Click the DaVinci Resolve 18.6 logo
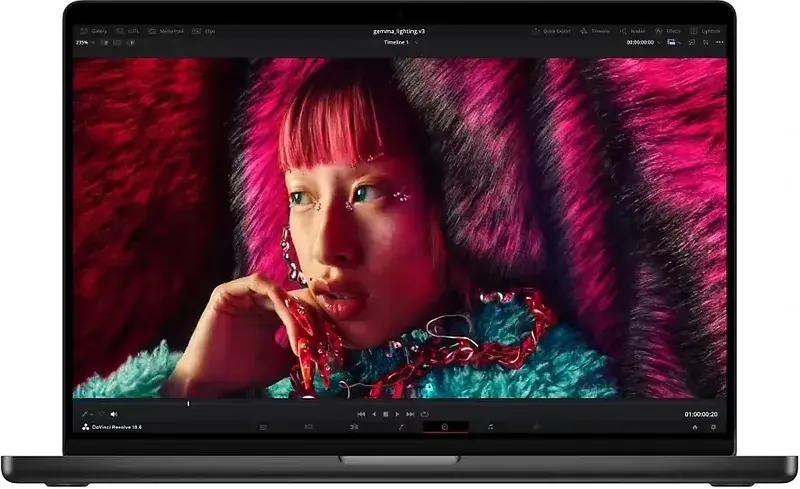The image size is (800, 489). [x=112, y=427]
